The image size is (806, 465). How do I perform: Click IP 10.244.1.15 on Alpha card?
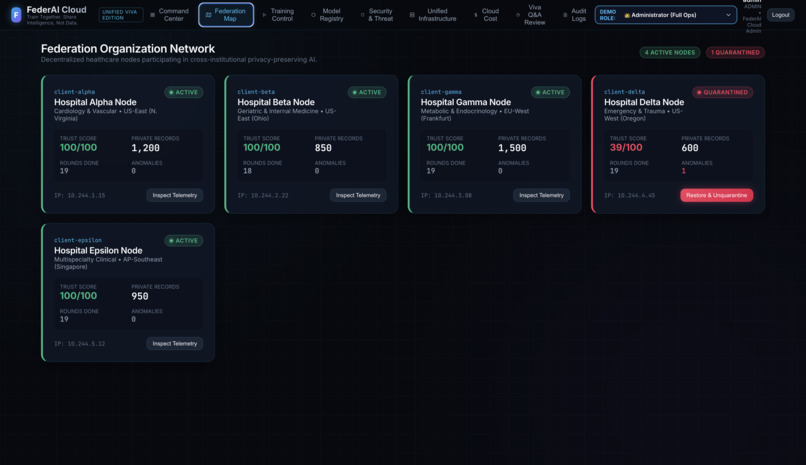coord(80,196)
